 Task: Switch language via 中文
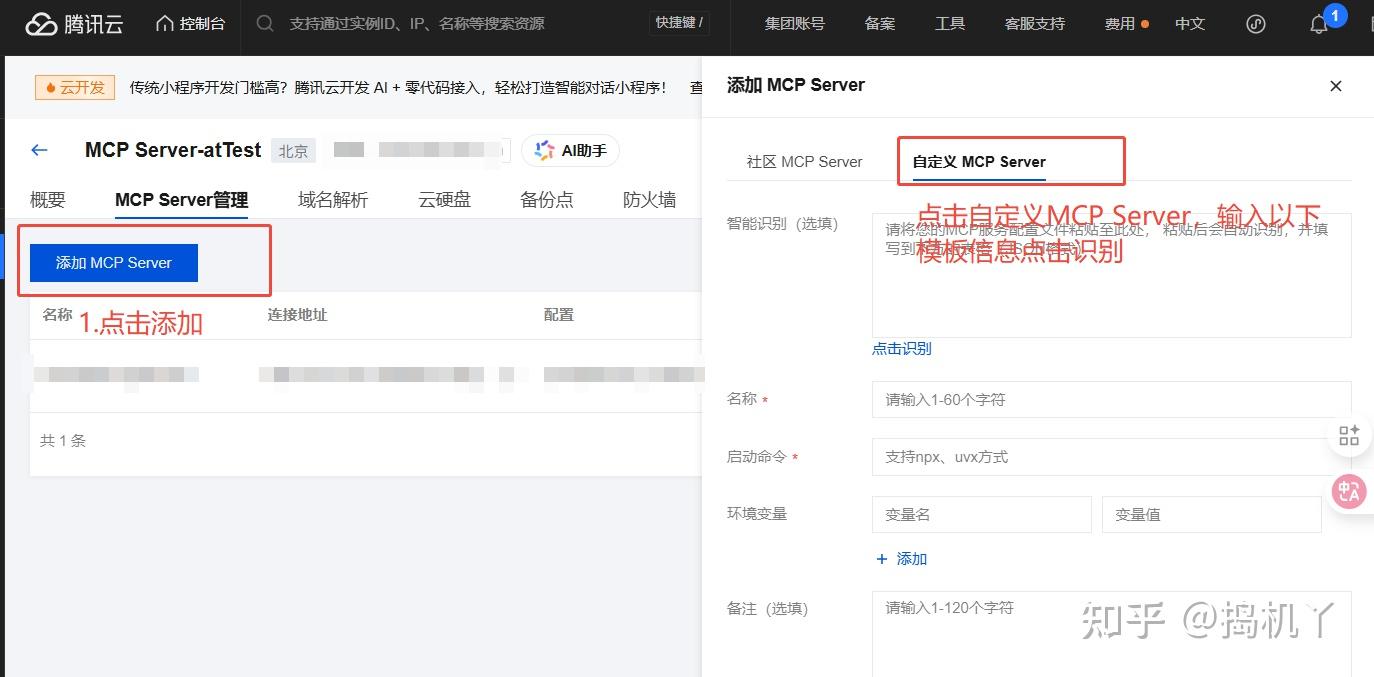1190,23
